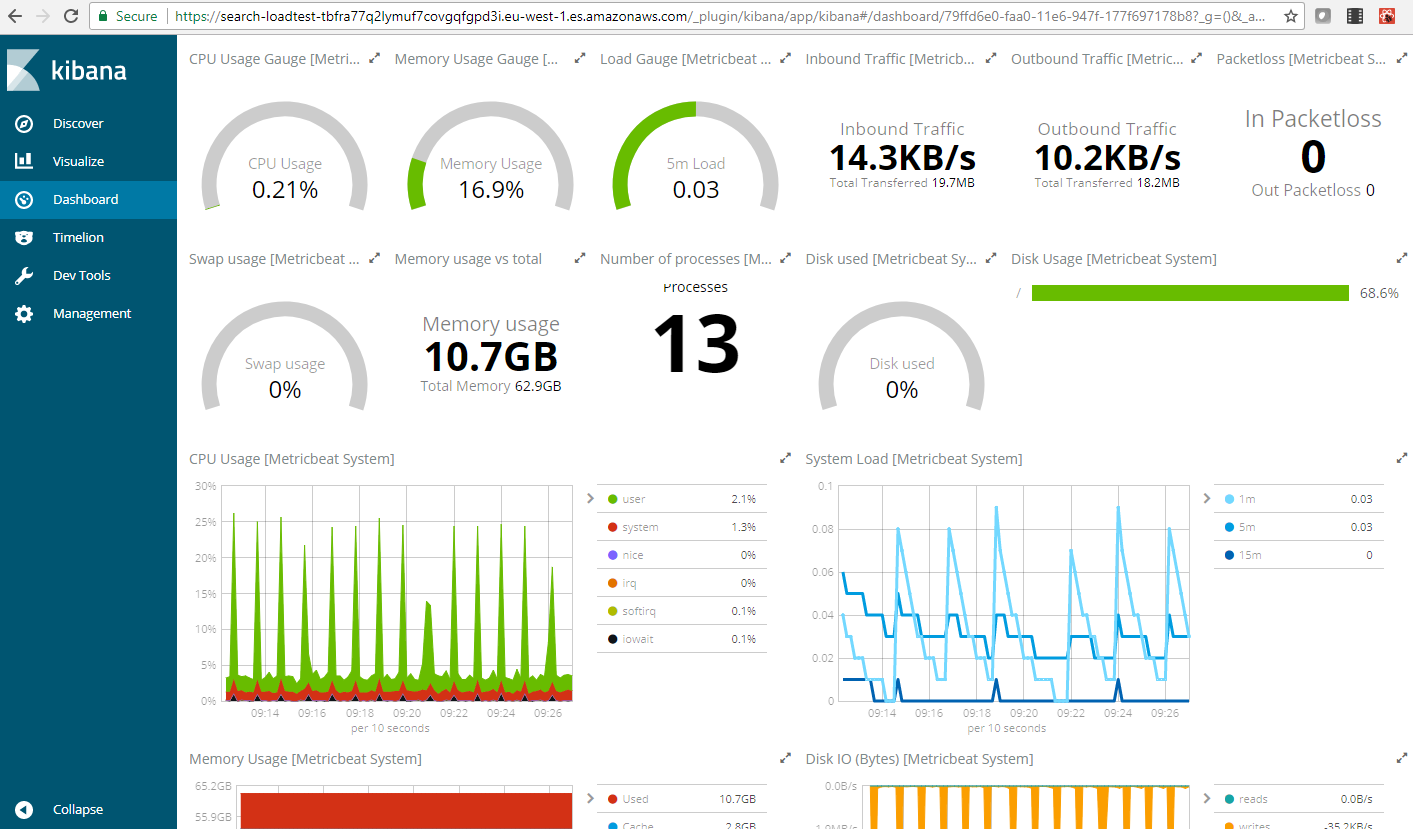Expand the Load Gauge panel
Screen dimensions: 1413x829
(x=785, y=59)
